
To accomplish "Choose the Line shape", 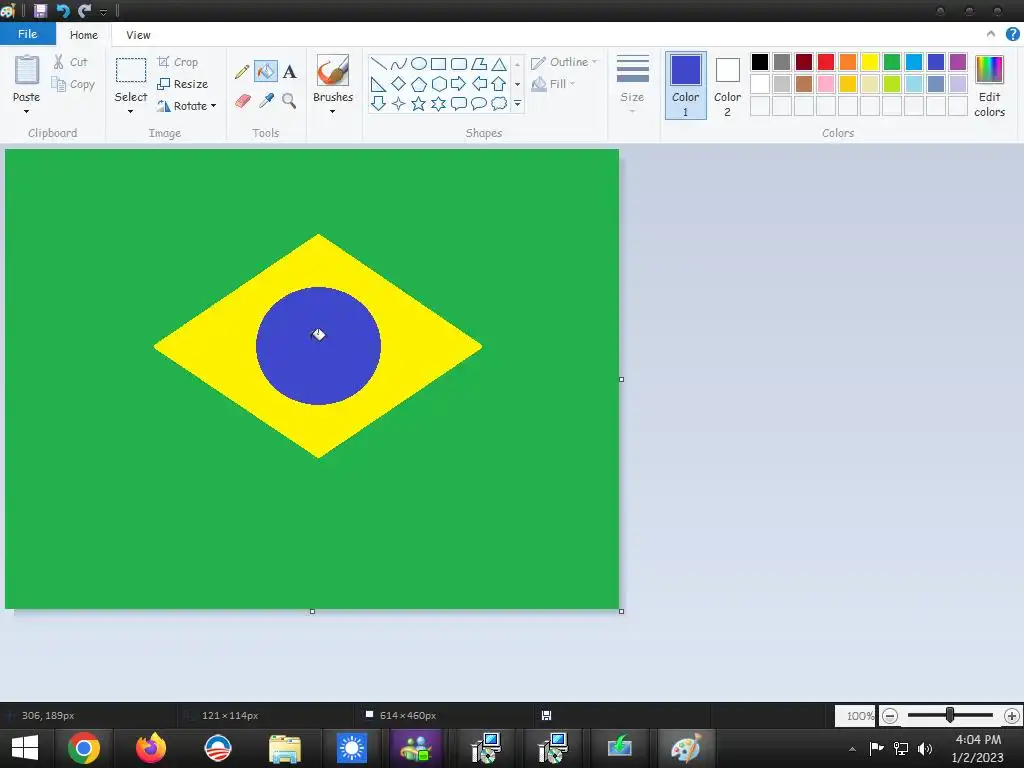I will pos(378,63).
